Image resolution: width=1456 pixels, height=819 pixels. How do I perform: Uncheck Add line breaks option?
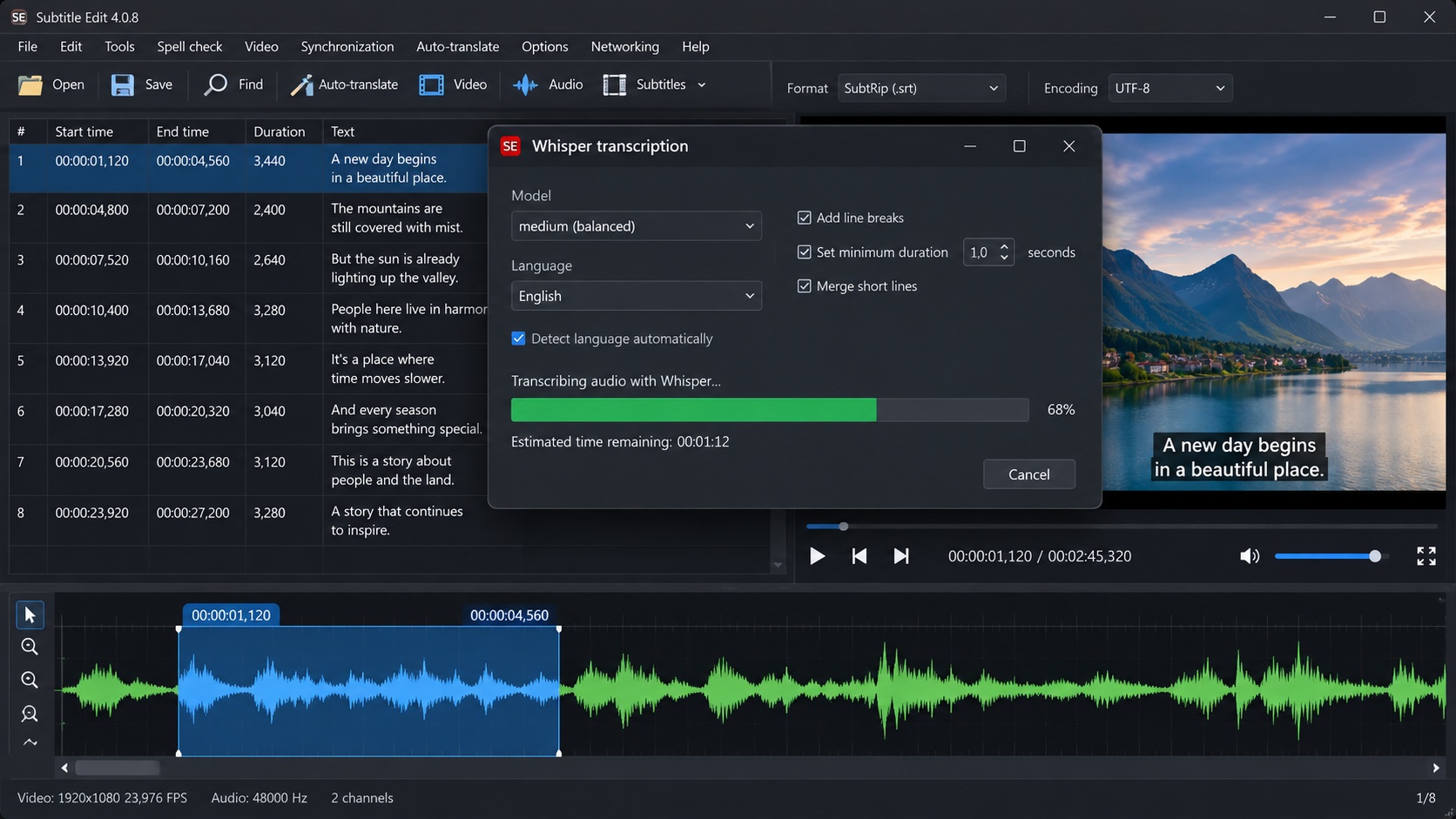pos(805,218)
